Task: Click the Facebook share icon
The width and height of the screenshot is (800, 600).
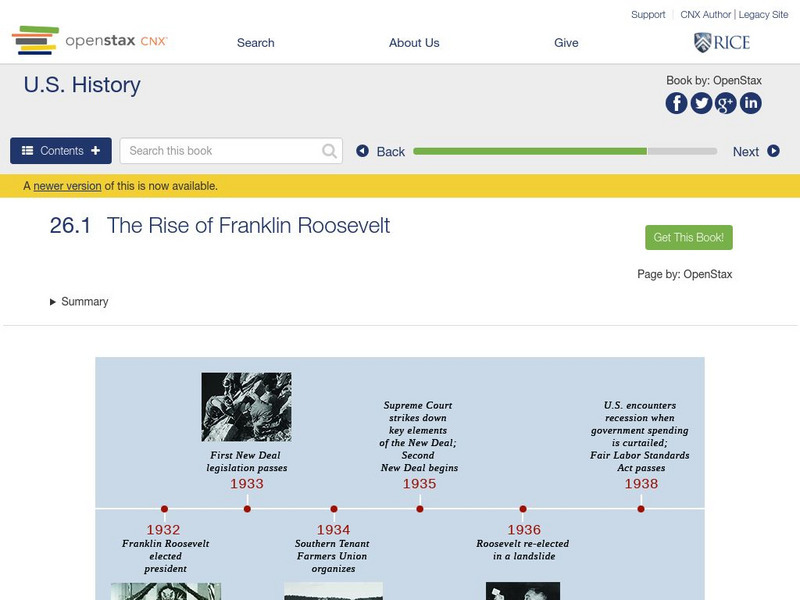Action: click(x=677, y=103)
